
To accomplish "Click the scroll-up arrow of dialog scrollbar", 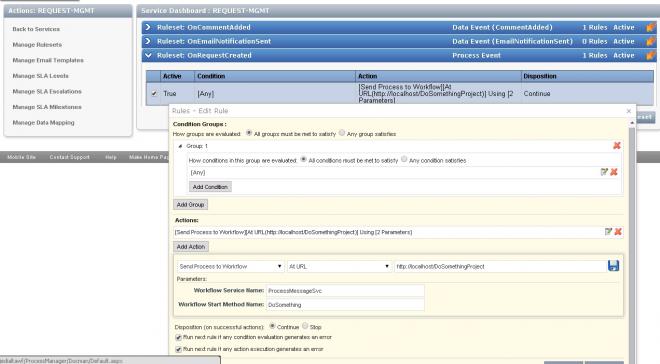I will point(632,122).
